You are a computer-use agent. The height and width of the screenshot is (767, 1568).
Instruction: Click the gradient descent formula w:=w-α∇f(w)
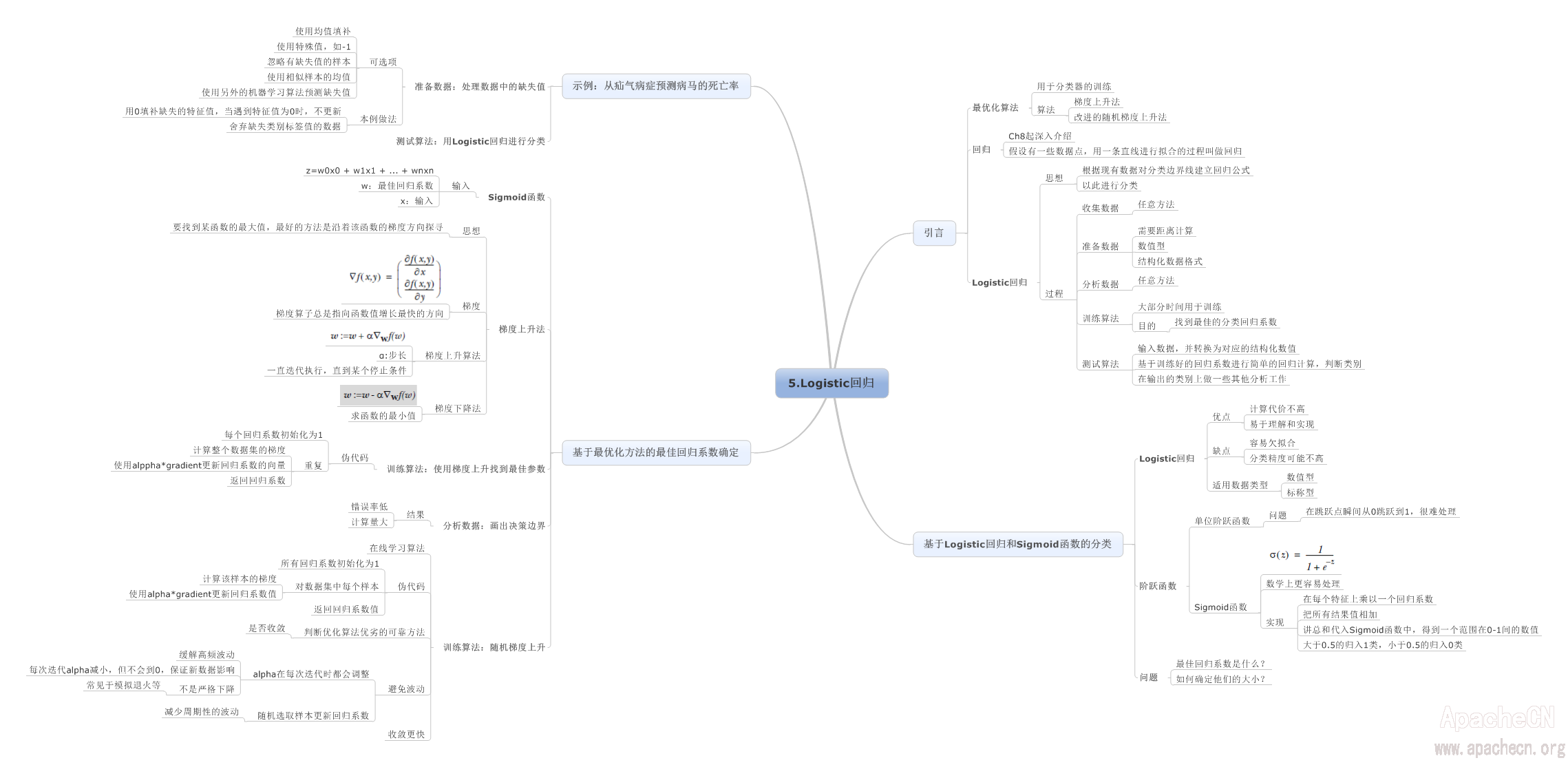tap(379, 395)
